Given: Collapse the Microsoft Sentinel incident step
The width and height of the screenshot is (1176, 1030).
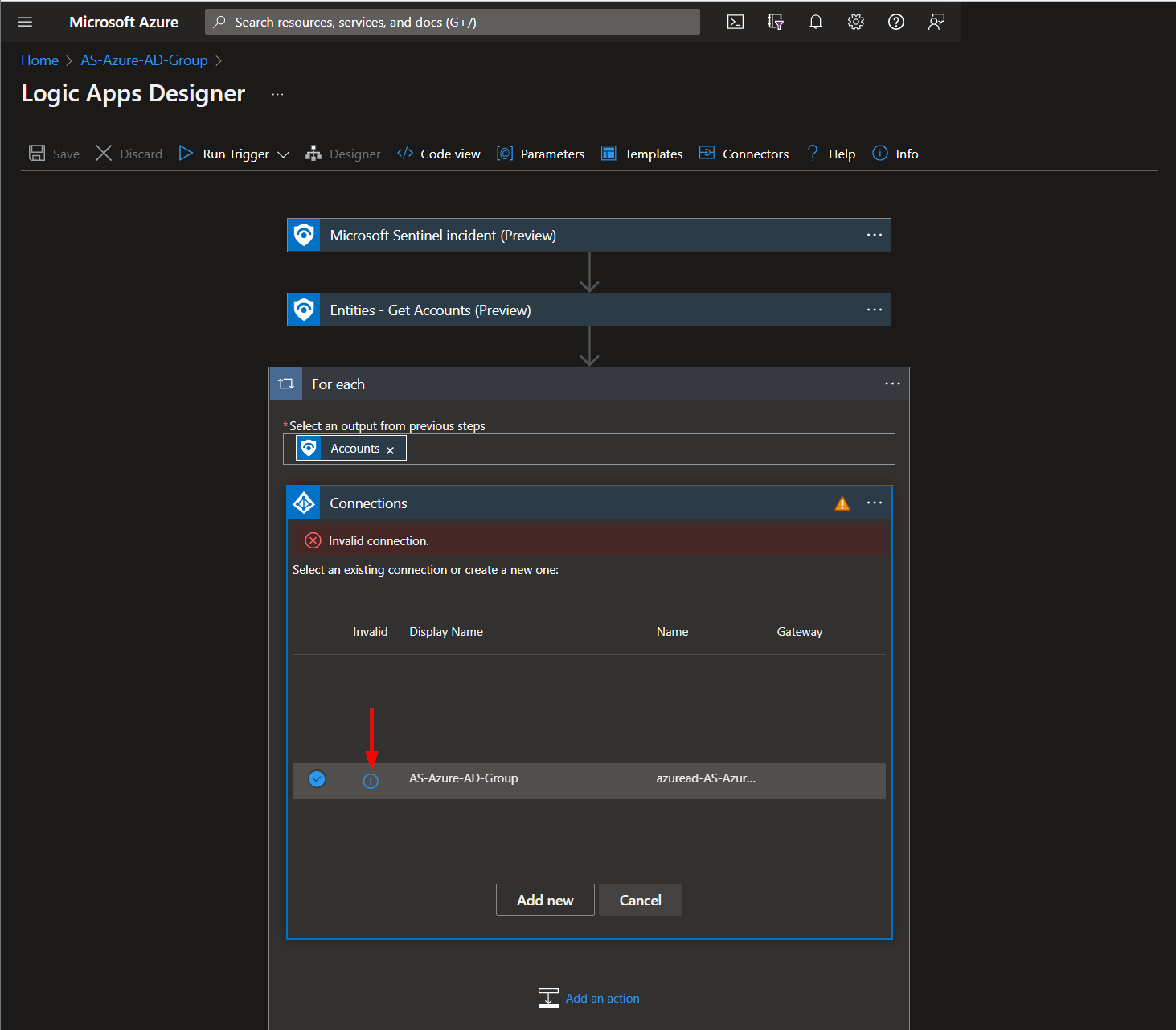Looking at the screenshot, I should point(589,235).
